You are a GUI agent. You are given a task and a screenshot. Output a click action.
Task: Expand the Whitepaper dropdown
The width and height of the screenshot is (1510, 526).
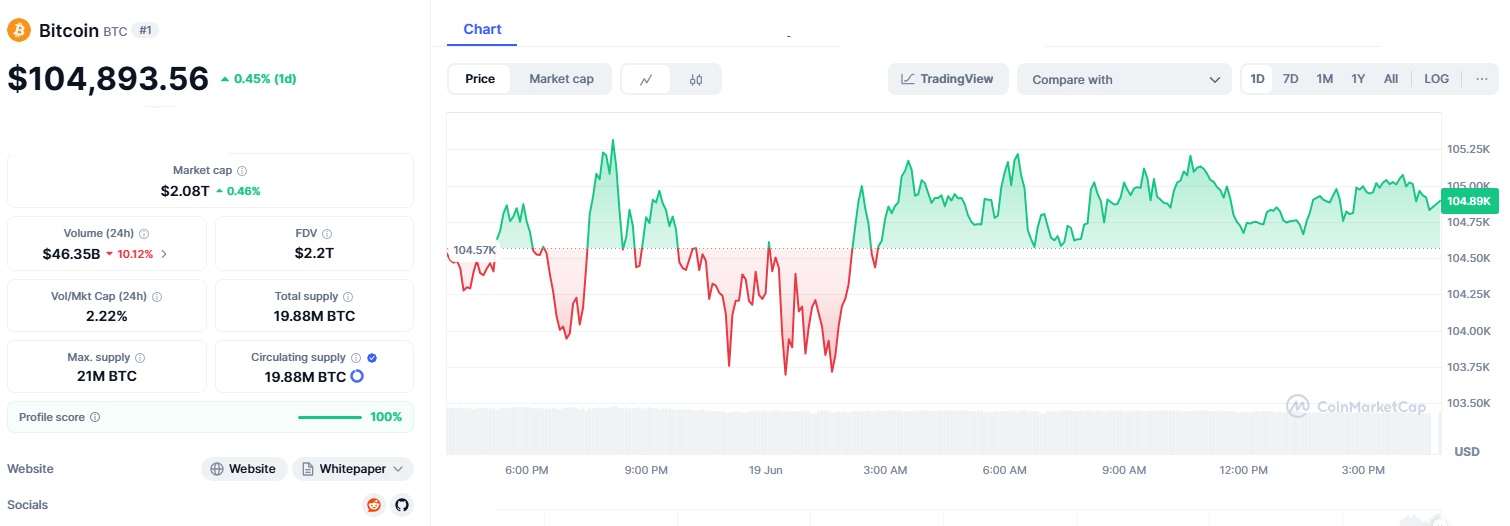coord(353,469)
